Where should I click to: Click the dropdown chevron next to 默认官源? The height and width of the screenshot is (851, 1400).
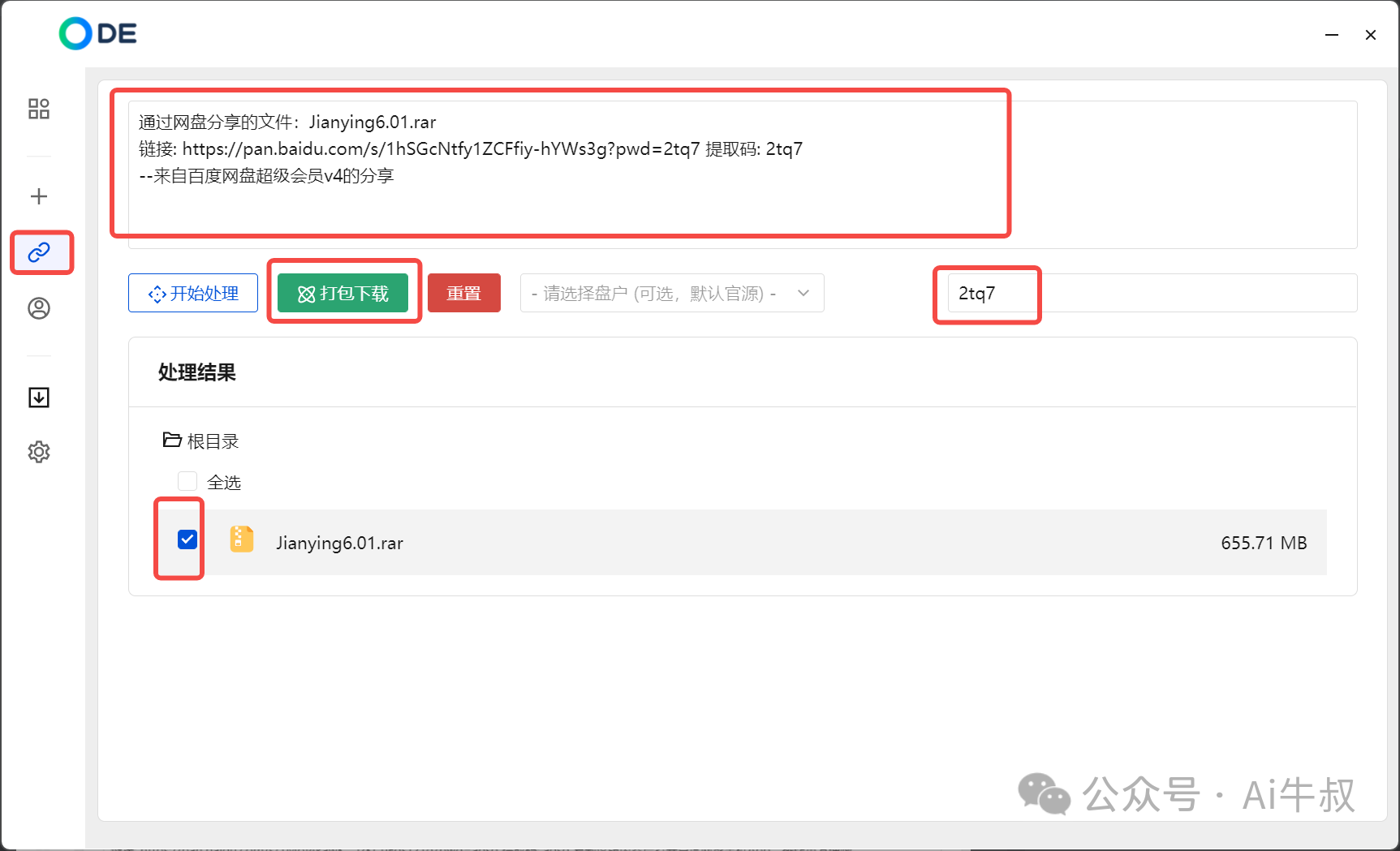[x=803, y=293]
